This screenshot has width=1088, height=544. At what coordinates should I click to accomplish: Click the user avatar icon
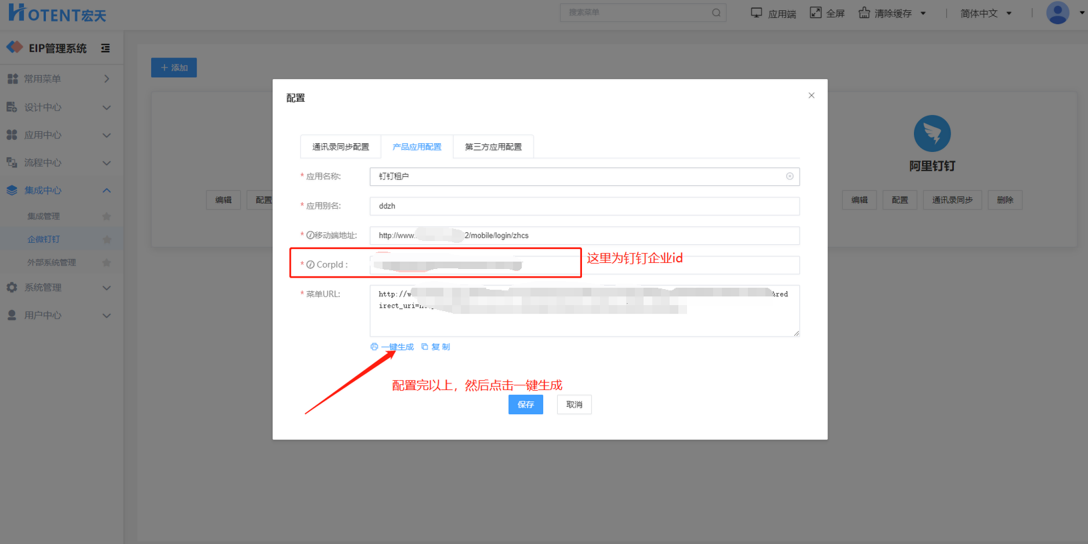click(x=1057, y=13)
